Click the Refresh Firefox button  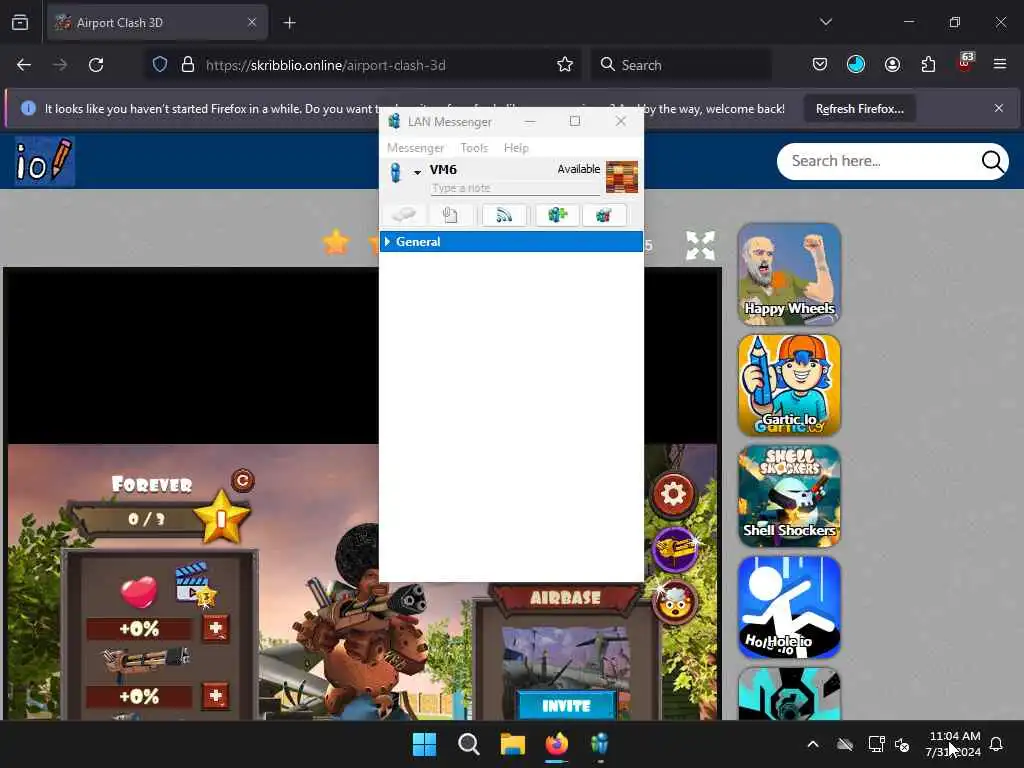(x=859, y=109)
